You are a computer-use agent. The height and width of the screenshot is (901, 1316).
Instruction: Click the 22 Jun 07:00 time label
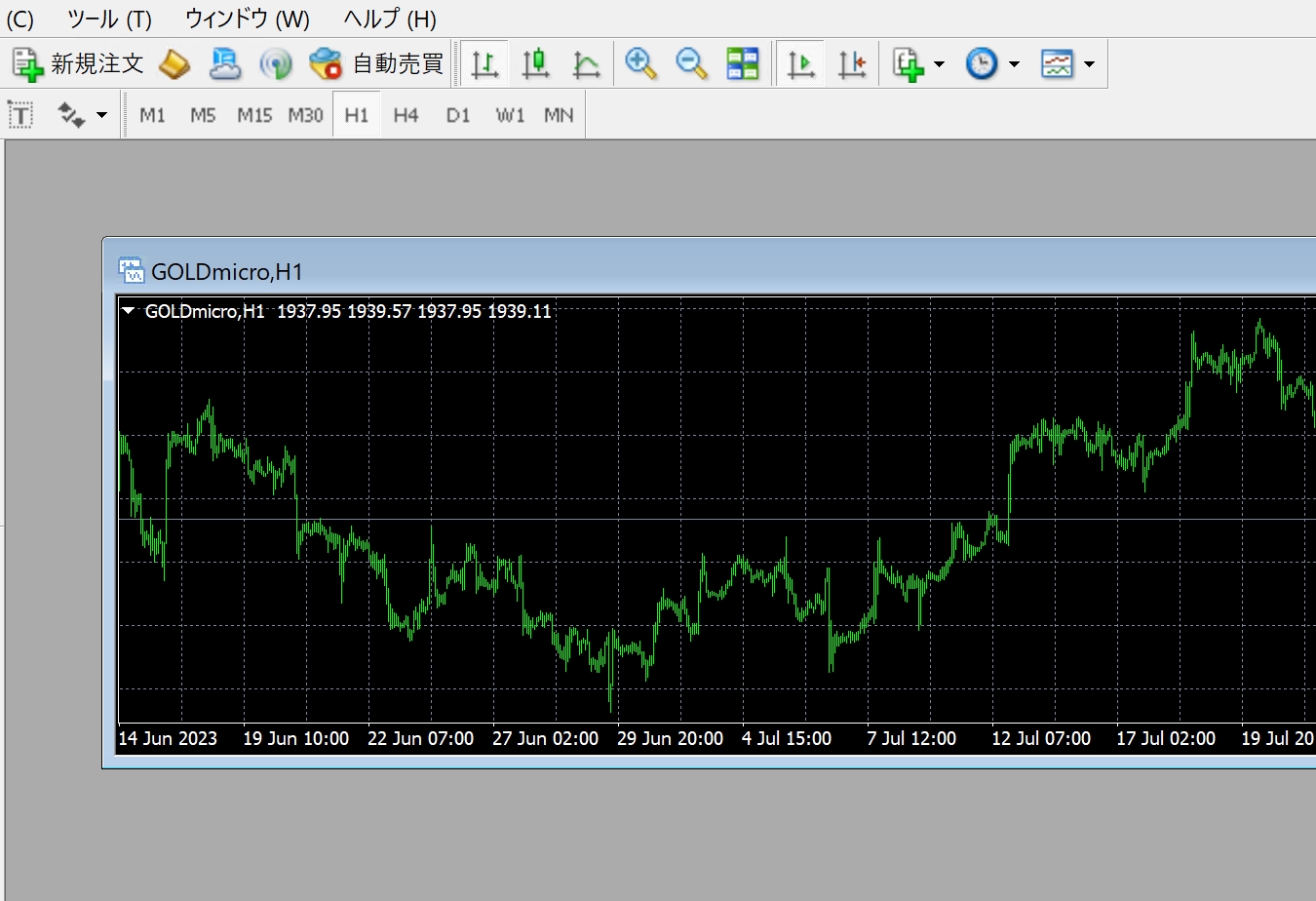coord(420,739)
